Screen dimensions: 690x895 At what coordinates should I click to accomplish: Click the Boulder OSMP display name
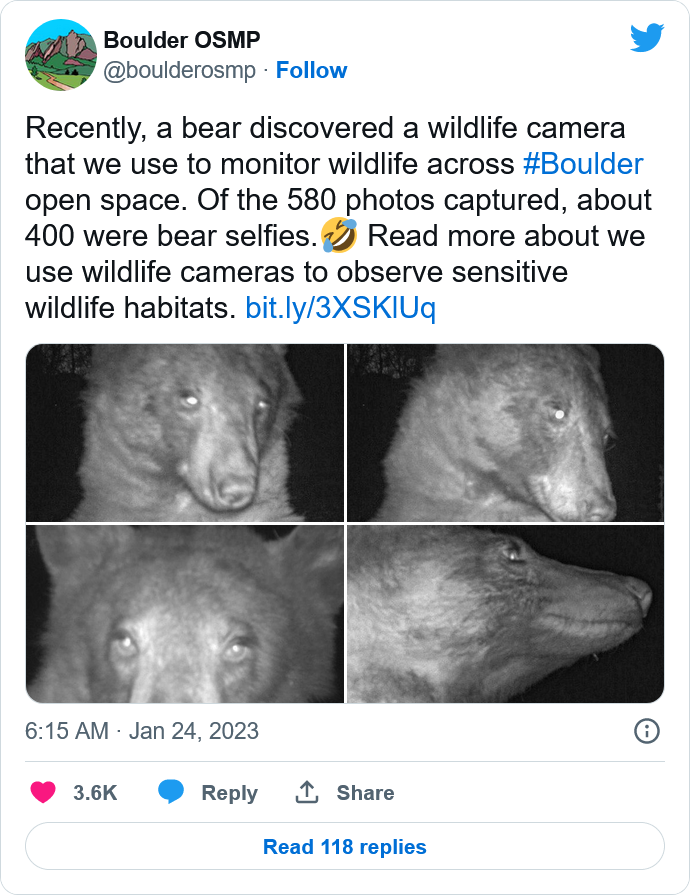[181, 40]
